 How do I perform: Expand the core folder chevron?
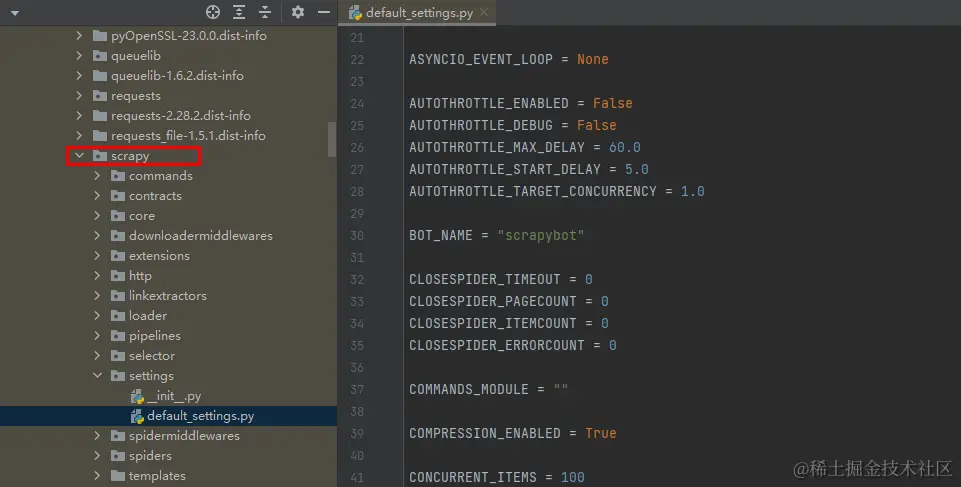(97, 216)
